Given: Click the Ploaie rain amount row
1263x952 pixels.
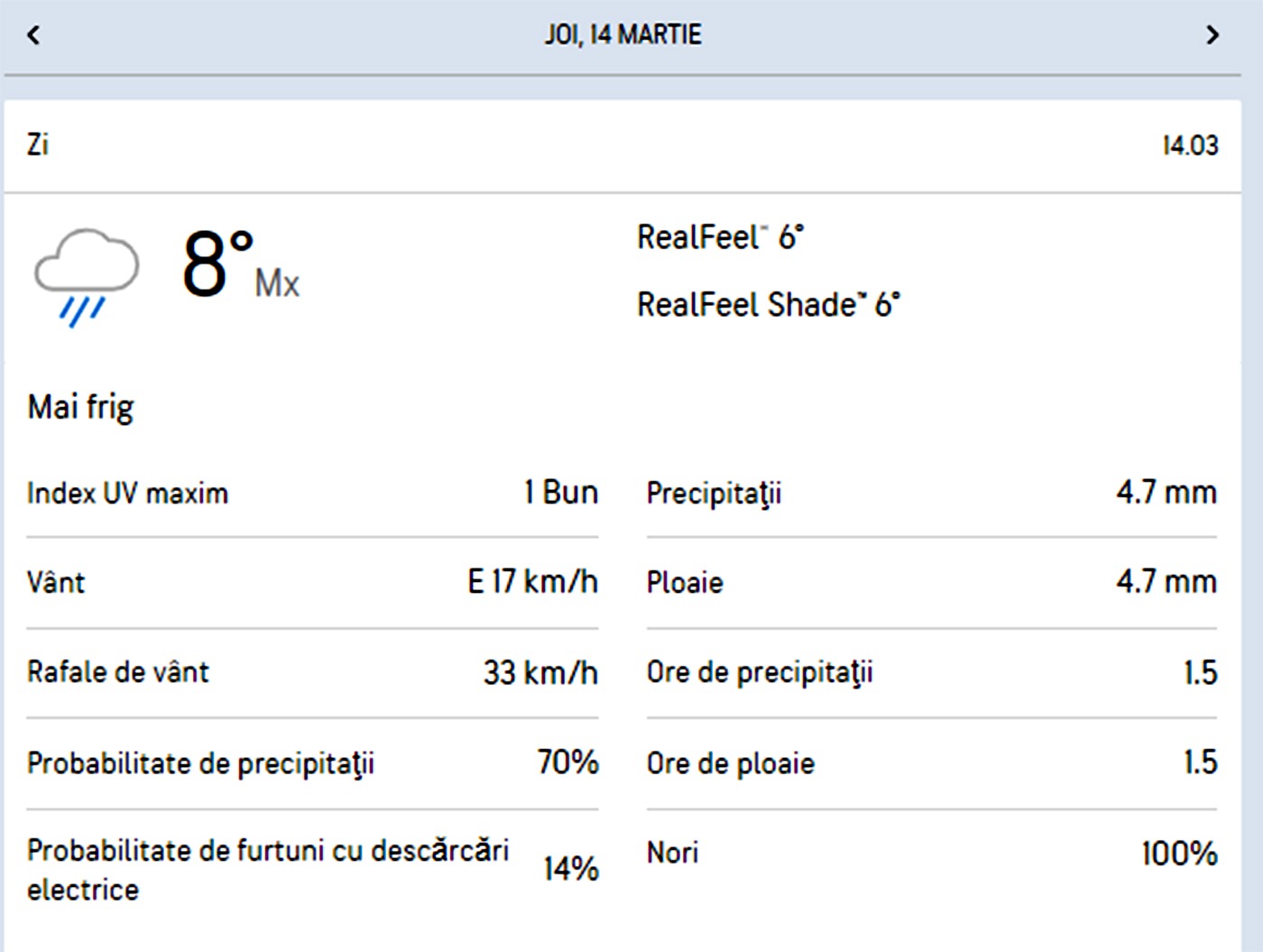Looking at the screenshot, I should click(929, 583).
